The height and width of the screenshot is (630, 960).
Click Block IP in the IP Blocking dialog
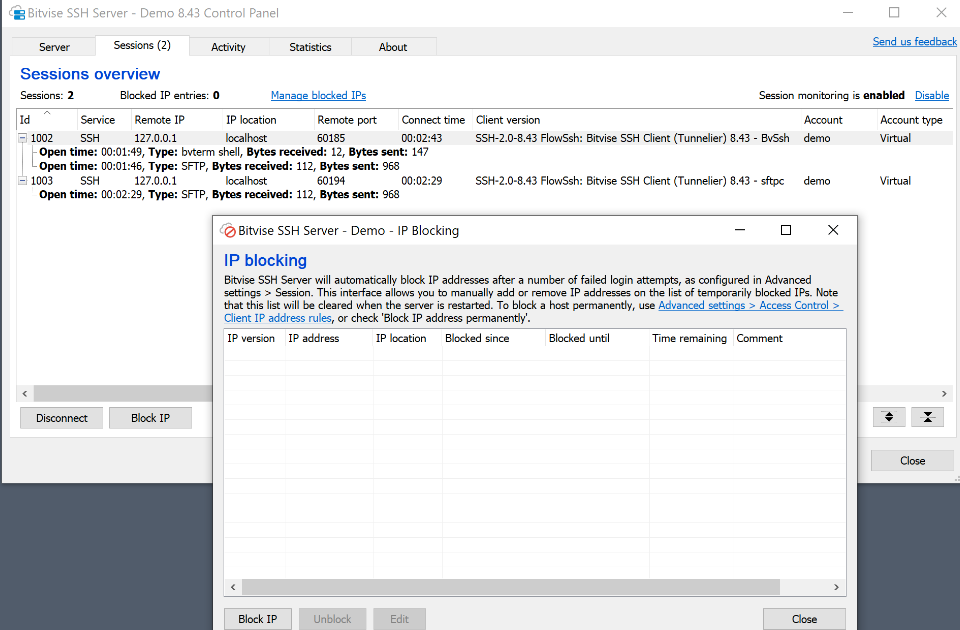pyautogui.click(x=258, y=619)
